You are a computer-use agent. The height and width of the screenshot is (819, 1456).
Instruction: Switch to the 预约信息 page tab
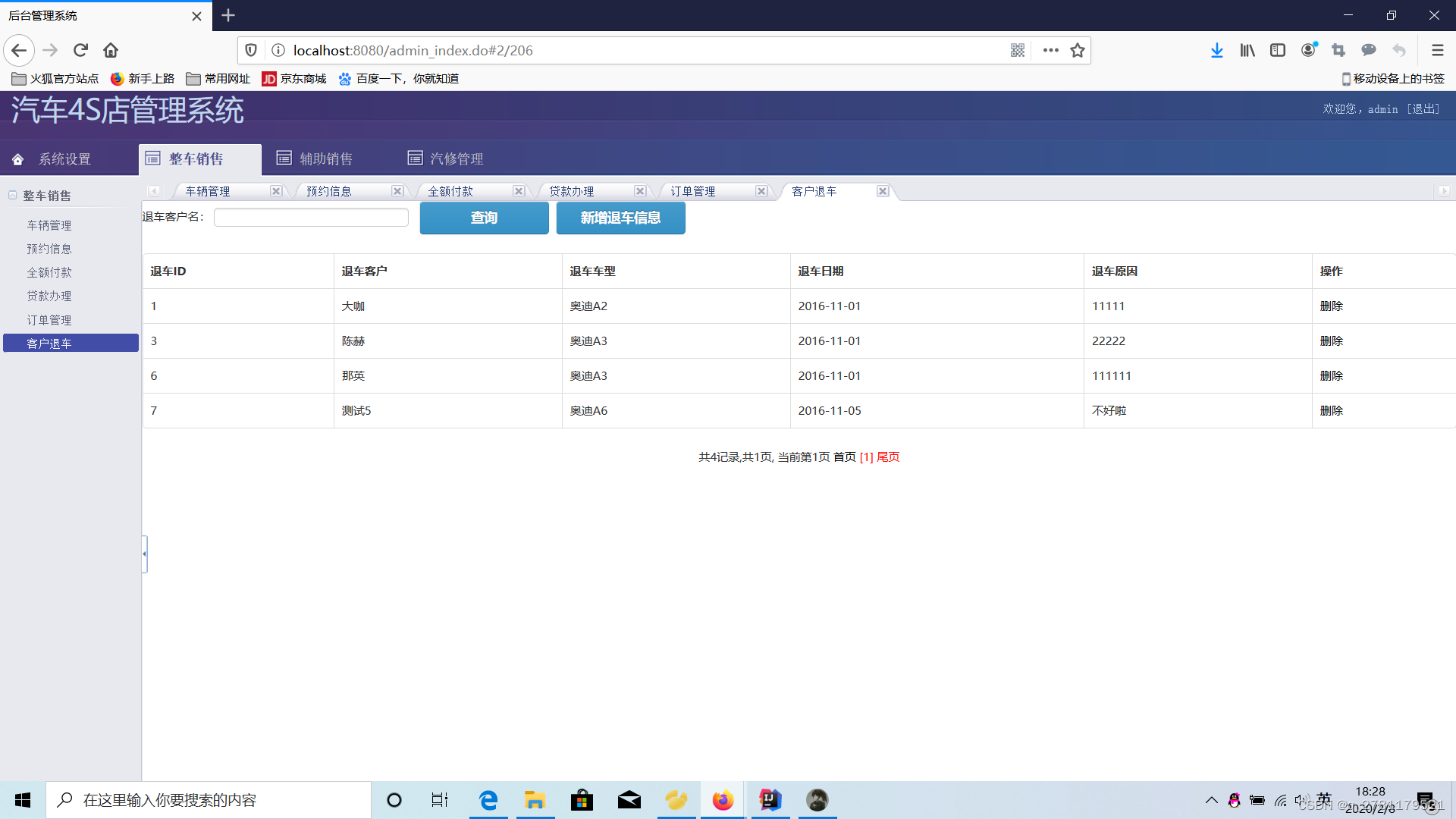pyautogui.click(x=329, y=192)
